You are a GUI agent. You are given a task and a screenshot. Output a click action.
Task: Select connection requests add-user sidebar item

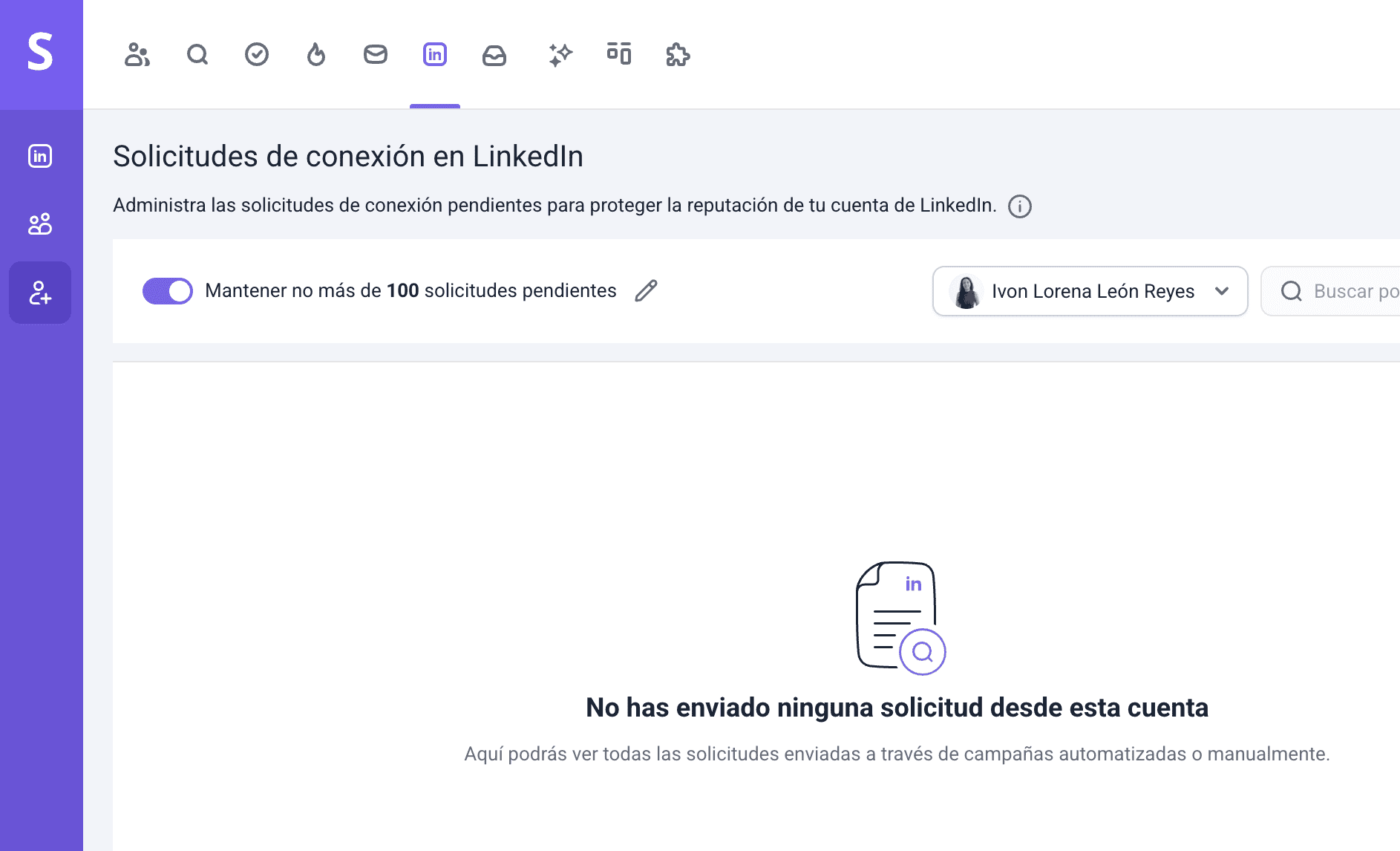tap(40, 293)
